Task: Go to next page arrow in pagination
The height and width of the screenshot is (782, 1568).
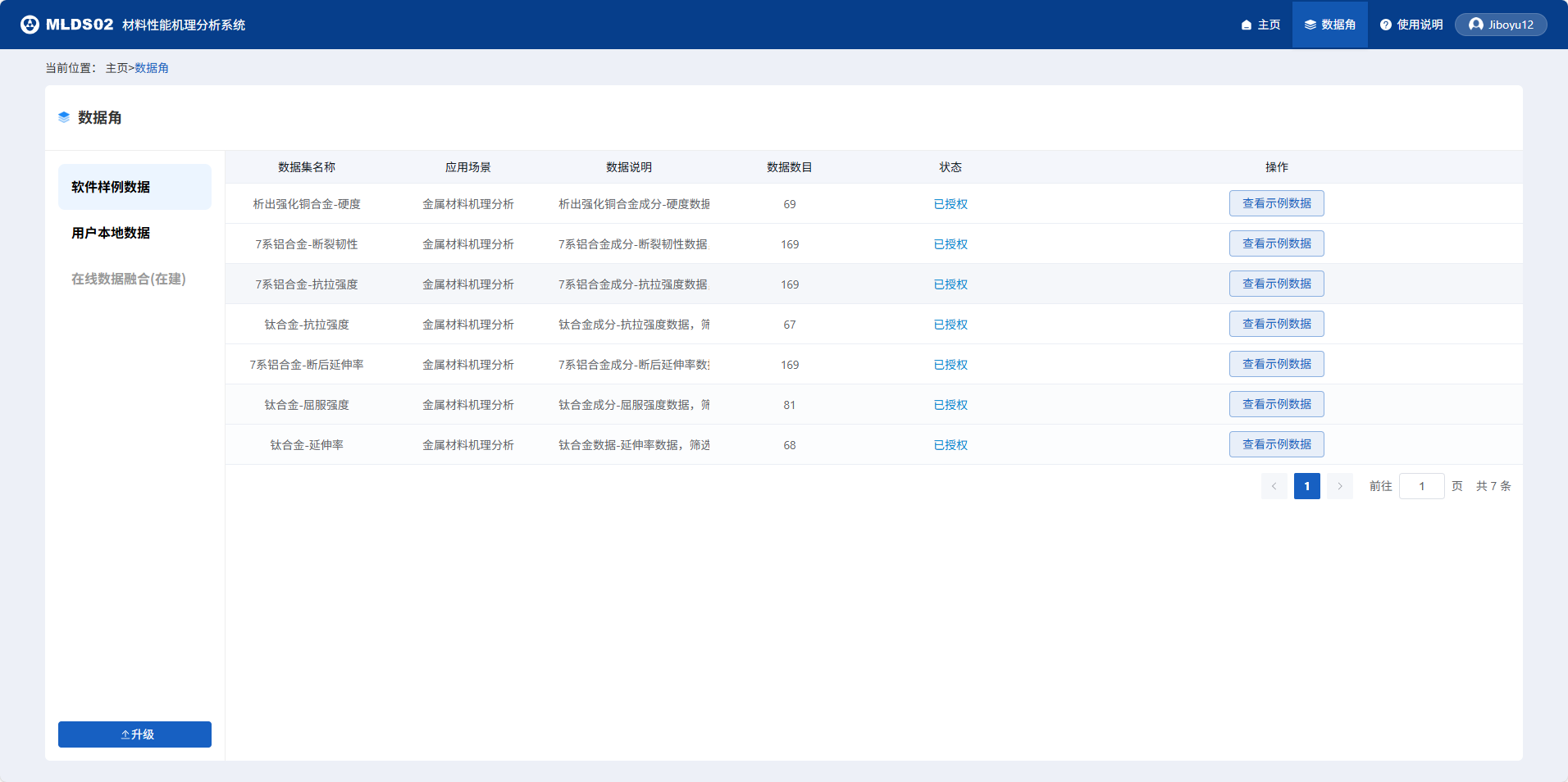Action: tap(1339, 486)
